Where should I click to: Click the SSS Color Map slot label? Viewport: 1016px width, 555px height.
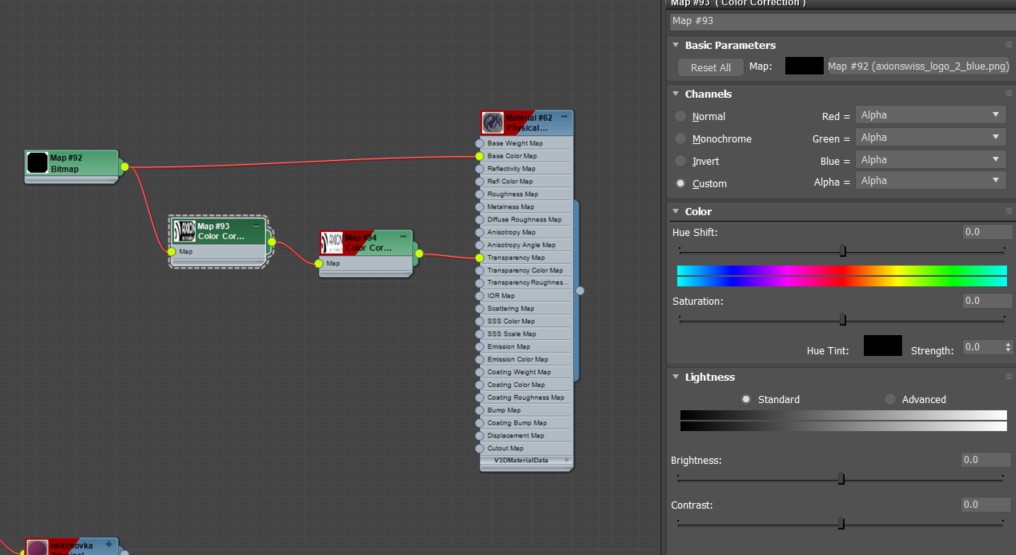coord(511,321)
